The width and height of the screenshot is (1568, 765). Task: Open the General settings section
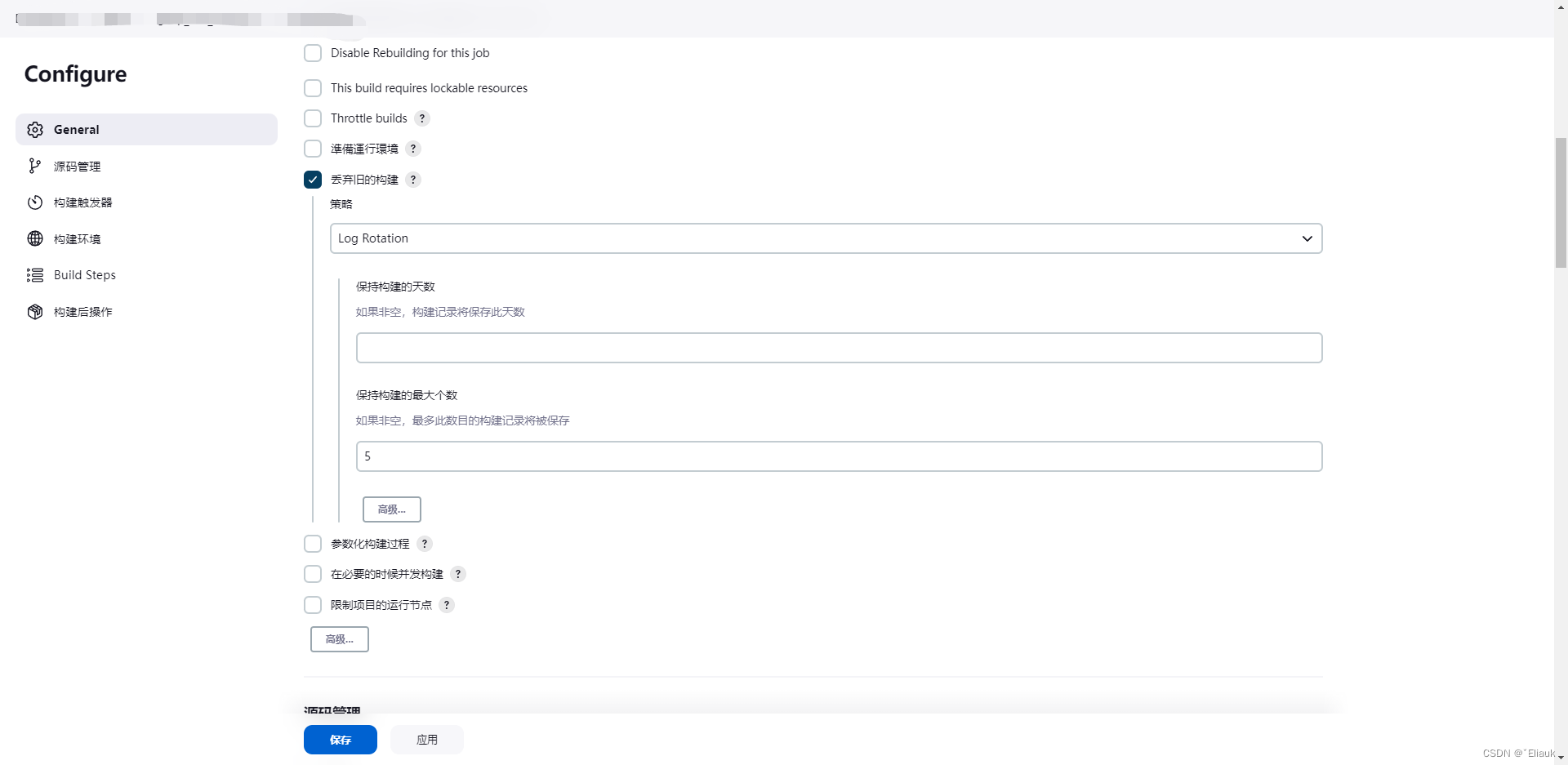[x=76, y=129]
